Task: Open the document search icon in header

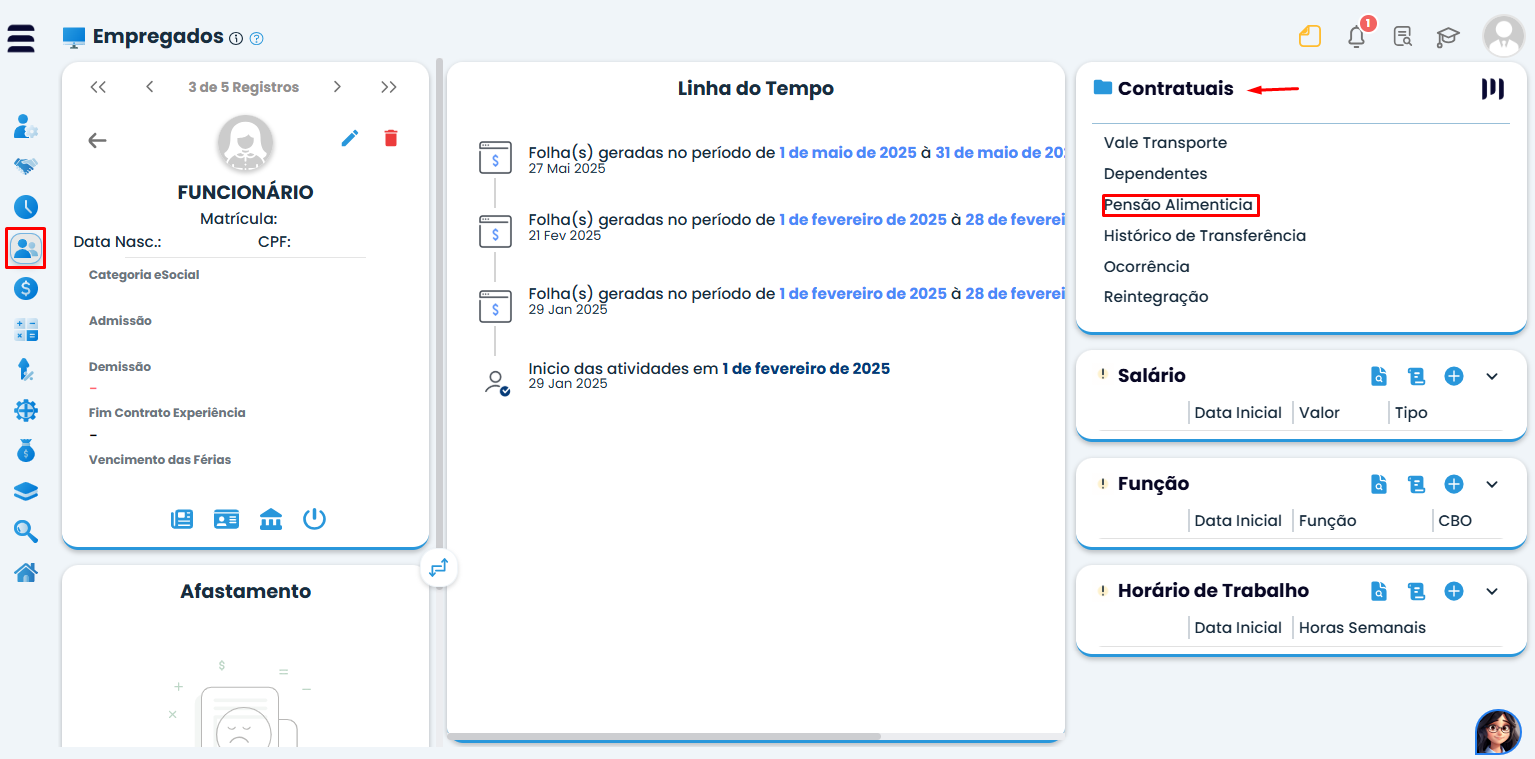Action: click(1403, 37)
